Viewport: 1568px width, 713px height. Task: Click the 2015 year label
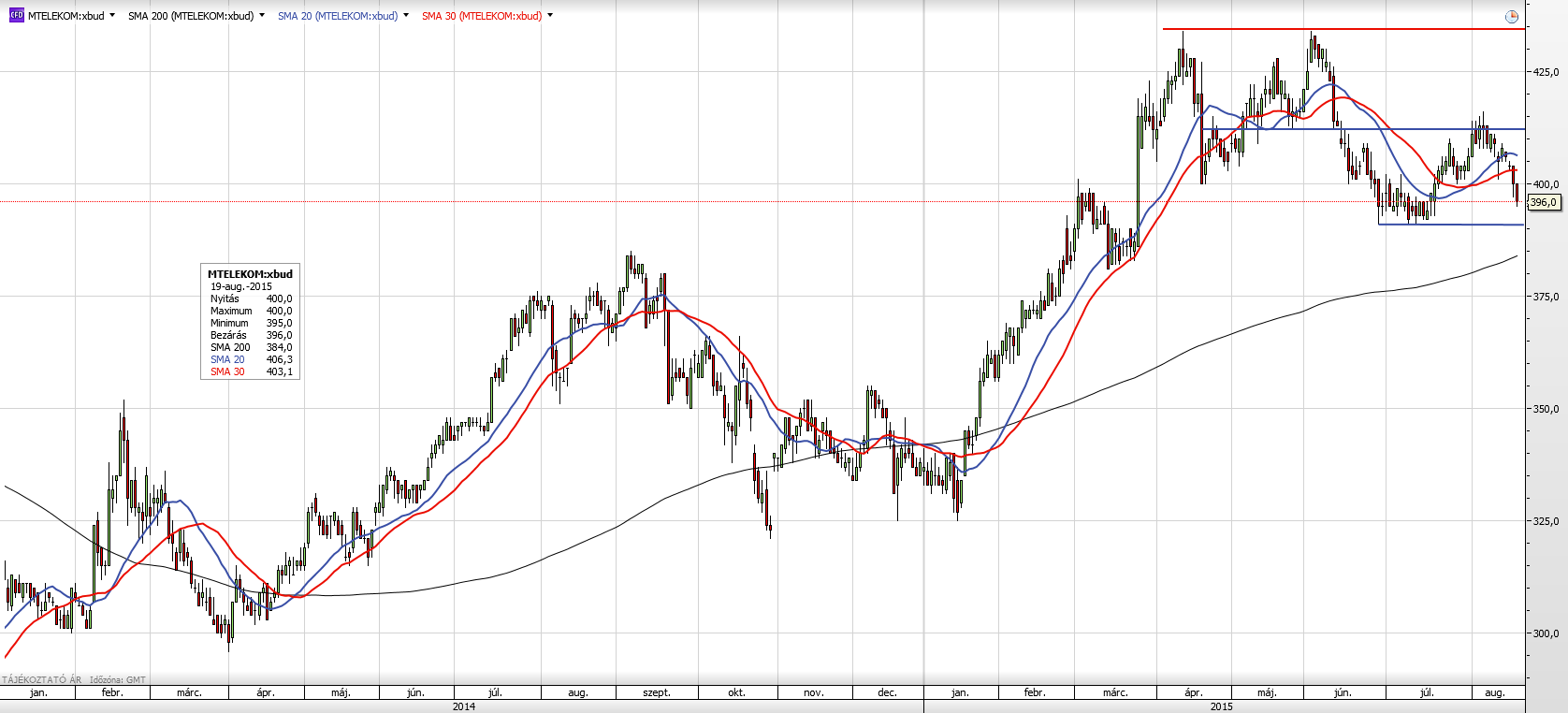1222,706
